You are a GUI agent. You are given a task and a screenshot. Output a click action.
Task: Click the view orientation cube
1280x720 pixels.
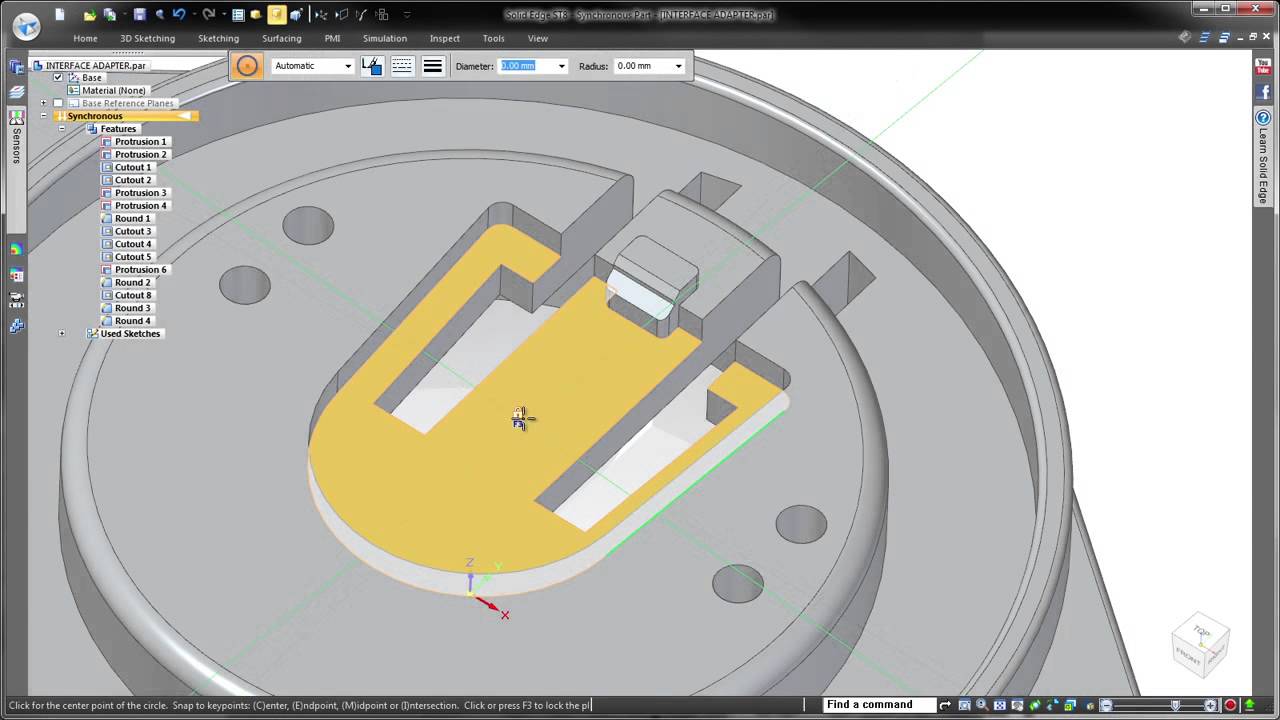(1200, 643)
